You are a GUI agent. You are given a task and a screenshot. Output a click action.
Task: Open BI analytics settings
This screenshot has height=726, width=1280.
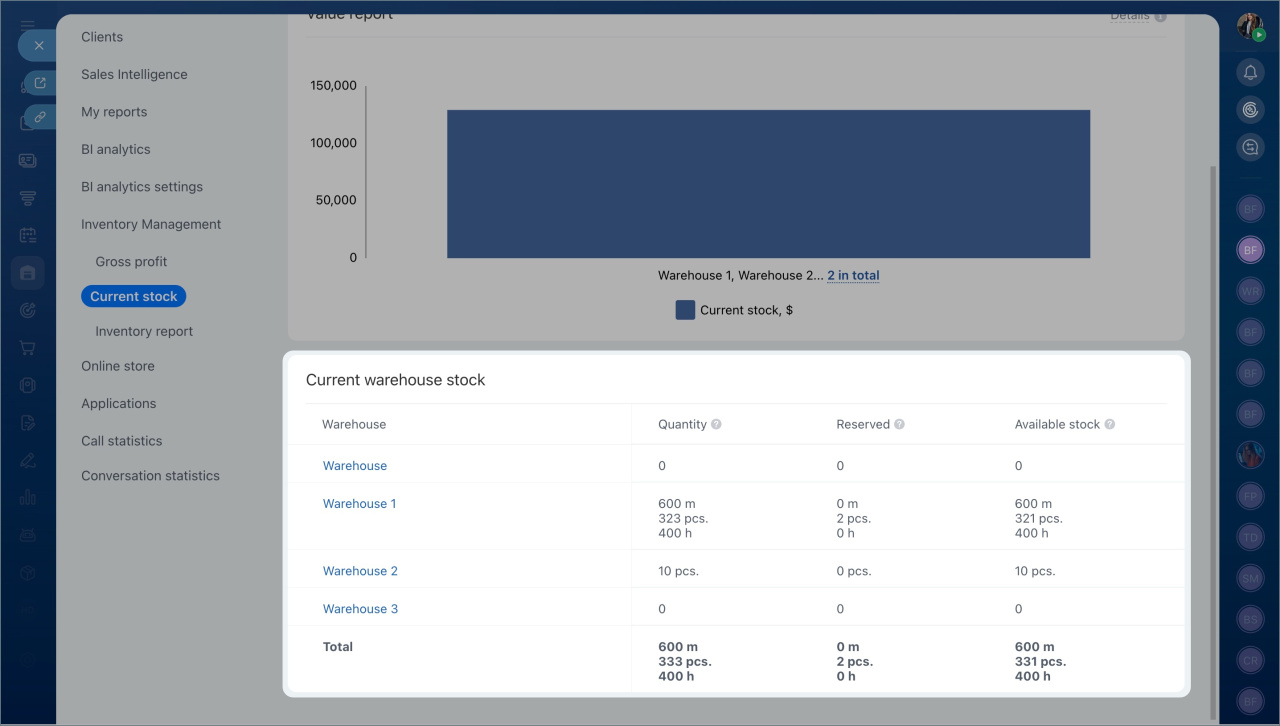click(x=142, y=187)
